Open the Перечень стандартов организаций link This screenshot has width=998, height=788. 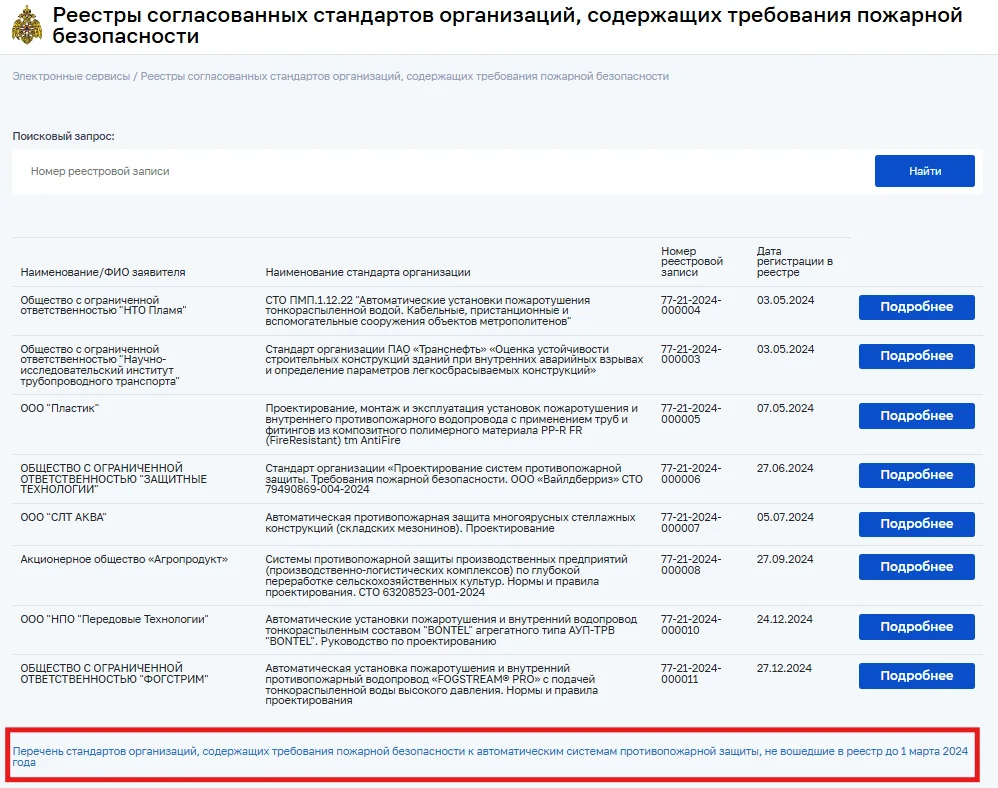490,756
